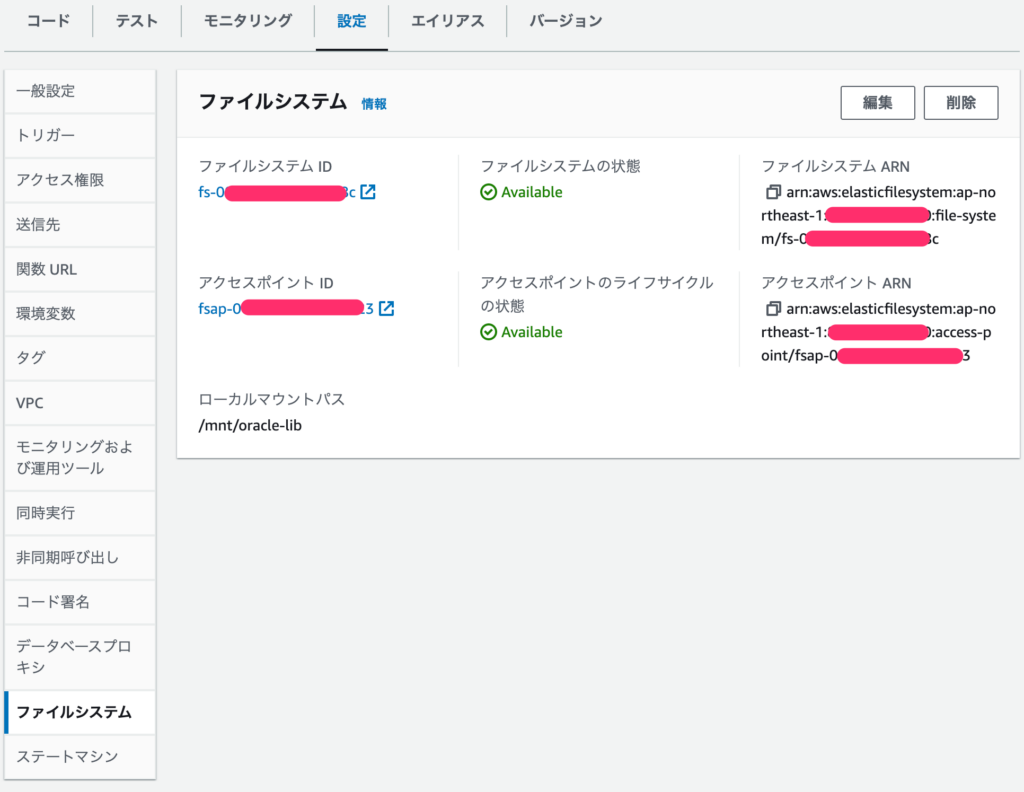Viewport: 1024px width, 792px height.
Task: Switch to the コード tab
Action: 48,21
